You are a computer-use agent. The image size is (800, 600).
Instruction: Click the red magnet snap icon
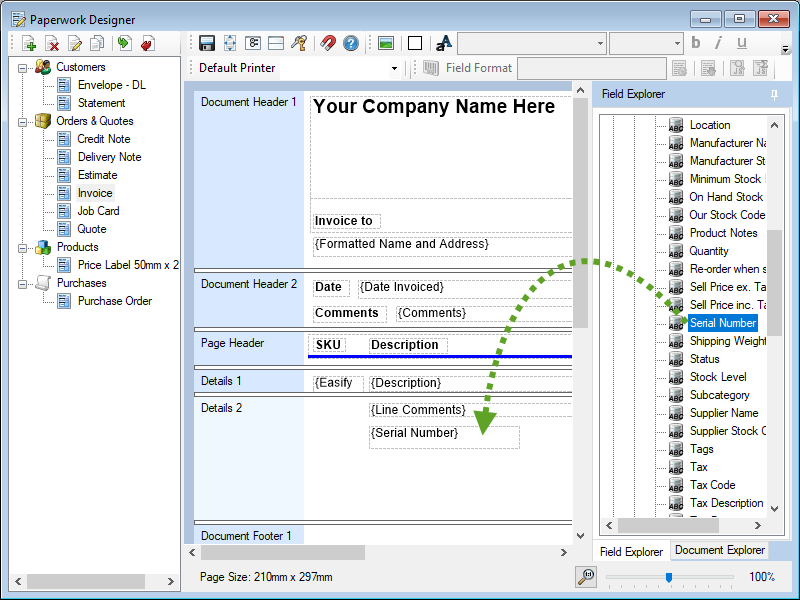[328, 43]
